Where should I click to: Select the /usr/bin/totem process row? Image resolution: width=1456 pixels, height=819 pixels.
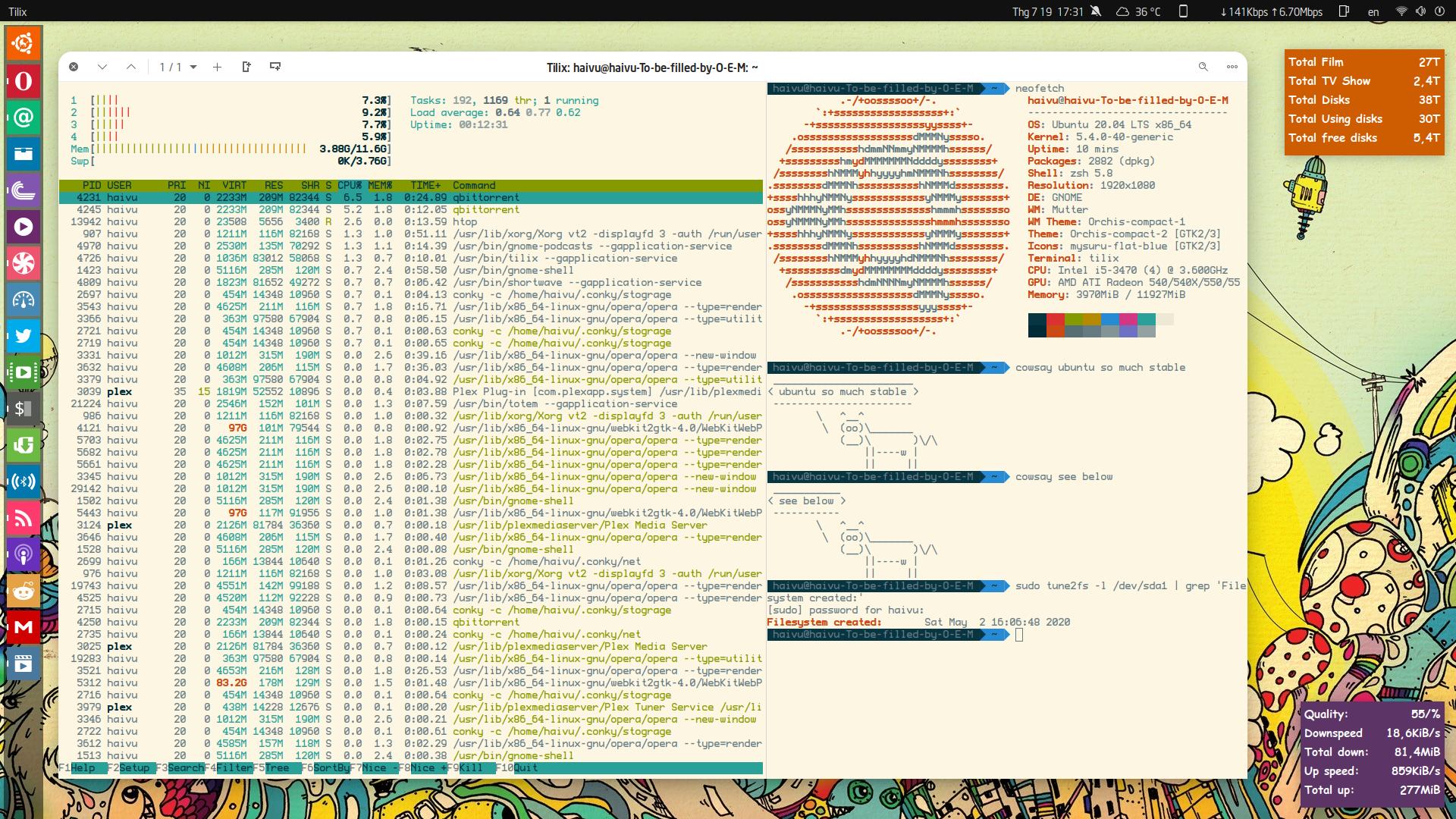pos(411,403)
